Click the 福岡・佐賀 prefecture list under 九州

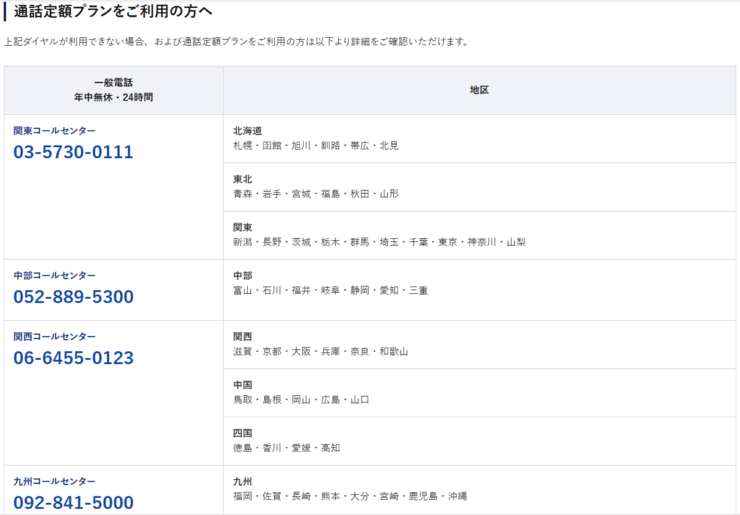coord(350,496)
